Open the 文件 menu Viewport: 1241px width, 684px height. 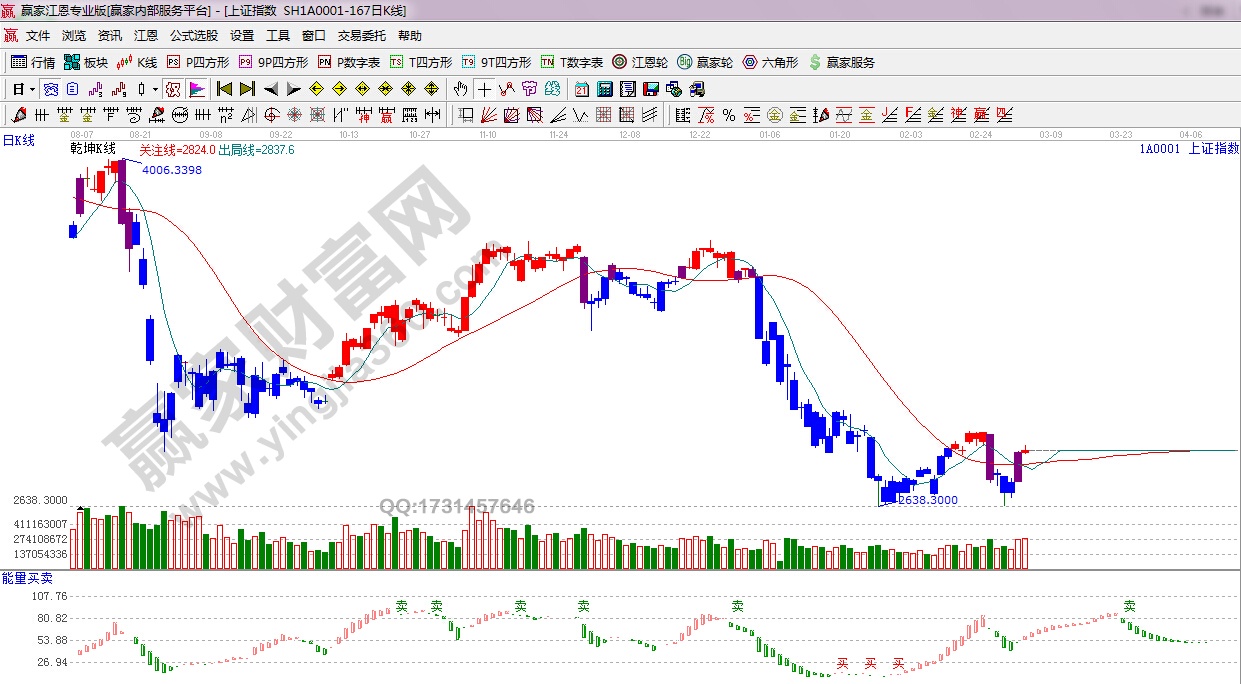[38, 35]
